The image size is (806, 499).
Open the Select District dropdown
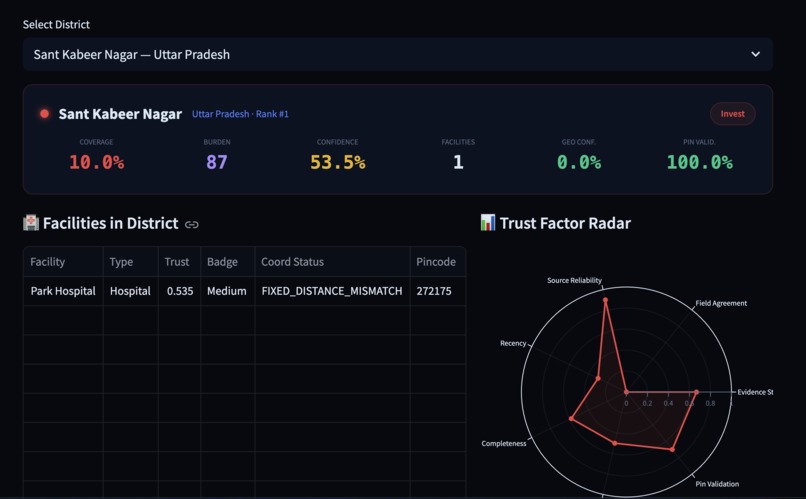point(397,54)
